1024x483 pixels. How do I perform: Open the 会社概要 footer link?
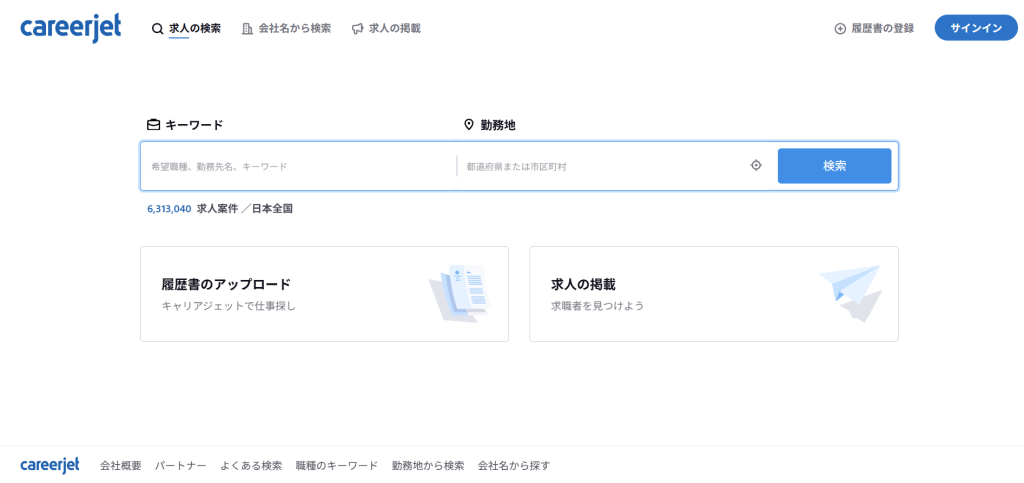(121, 466)
